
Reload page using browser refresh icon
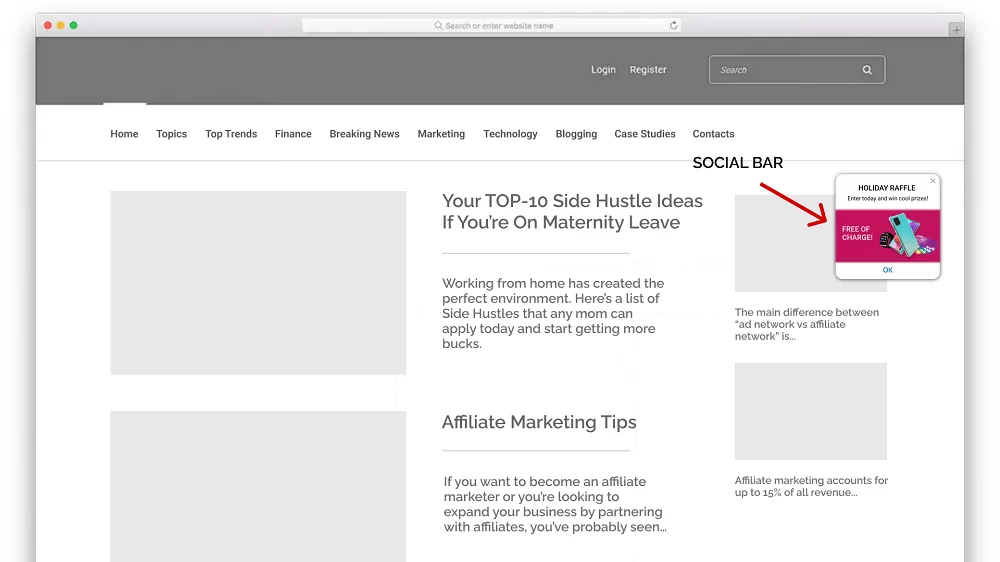(674, 26)
